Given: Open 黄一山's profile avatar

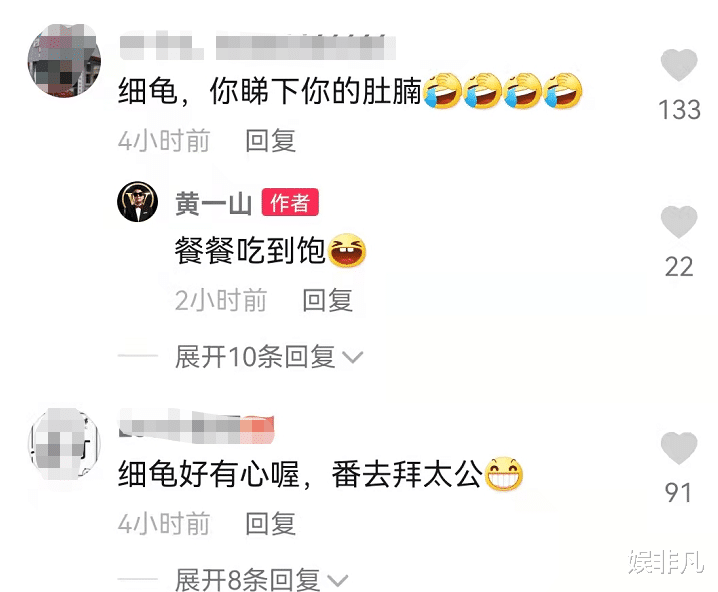Looking at the screenshot, I should (137, 201).
